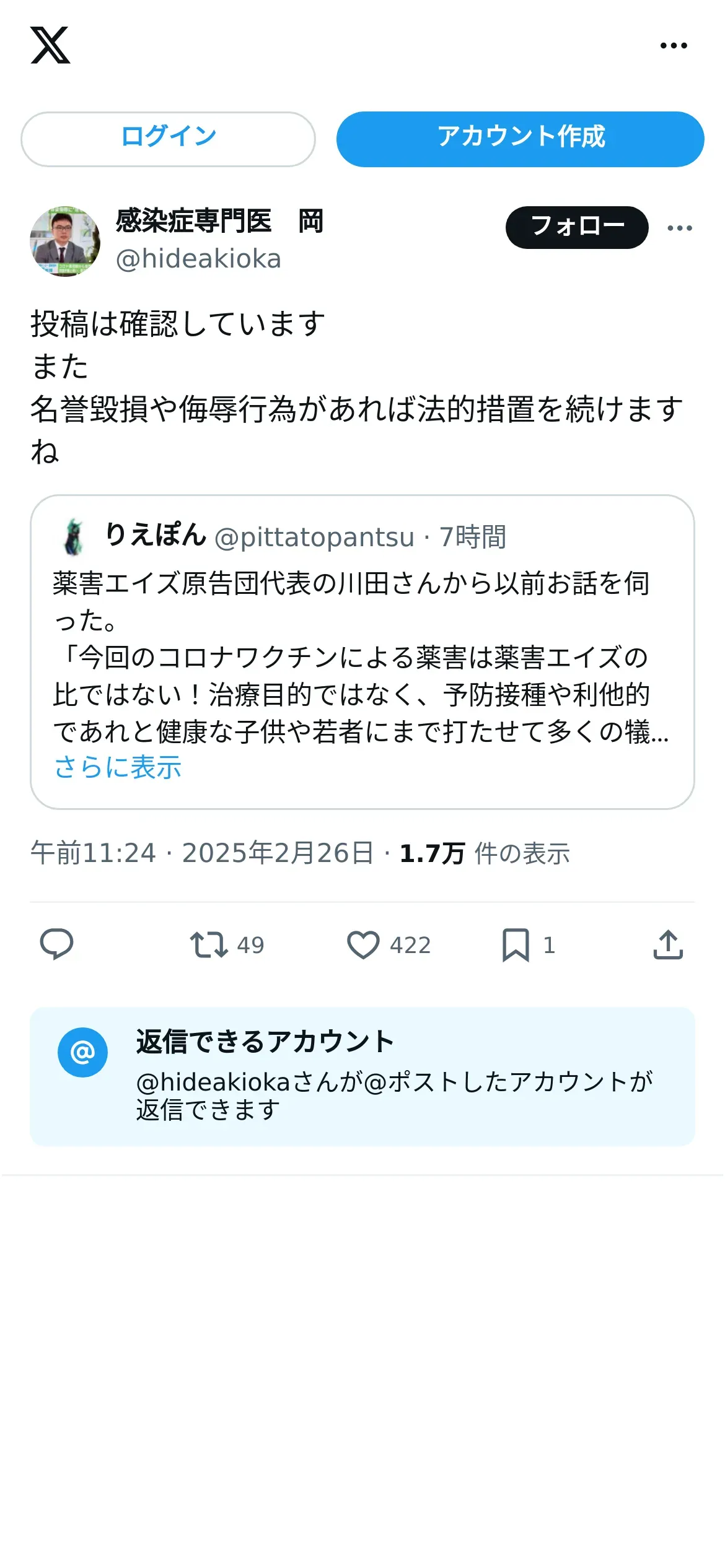Click the @hideakioka handle
This screenshot has width=725, height=1568.
tap(198, 259)
